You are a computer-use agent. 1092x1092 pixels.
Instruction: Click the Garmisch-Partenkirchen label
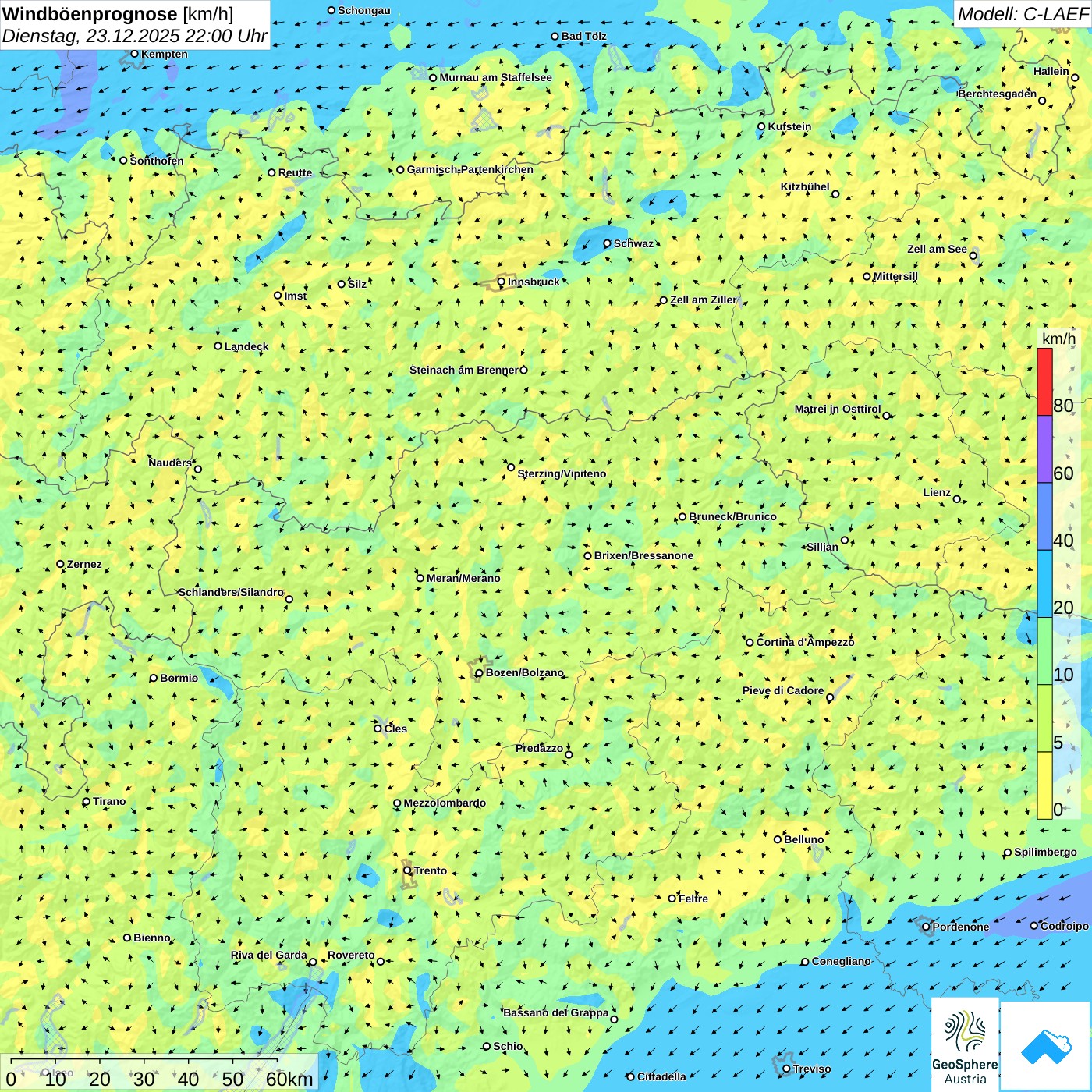coord(470,169)
